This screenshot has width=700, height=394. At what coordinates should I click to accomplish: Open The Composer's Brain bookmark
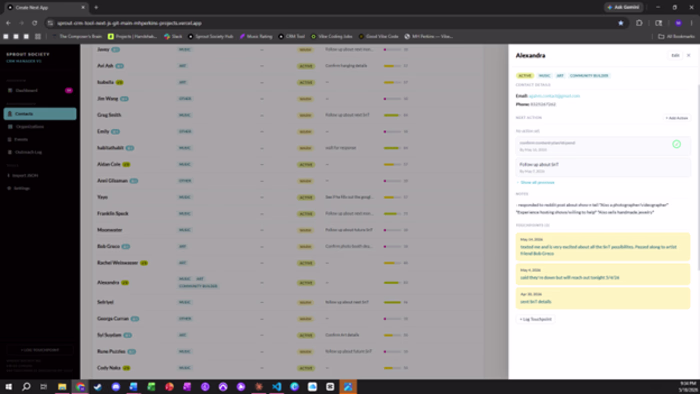(77, 37)
